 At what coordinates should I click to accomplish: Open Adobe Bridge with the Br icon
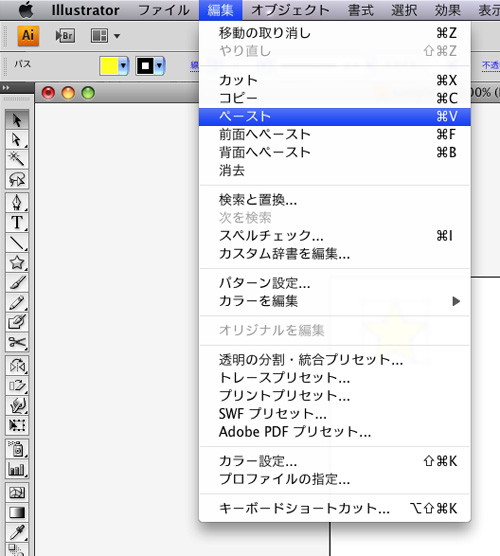tap(65, 36)
